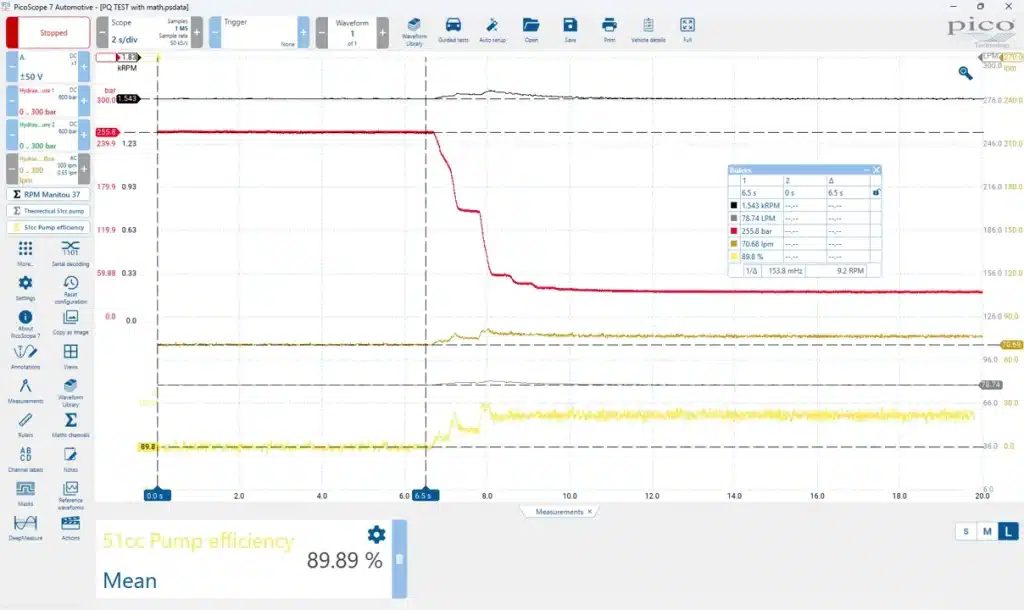Select the 0.0 s time ruler handle
This screenshot has height=610, width=1024.
coord(157,495)
